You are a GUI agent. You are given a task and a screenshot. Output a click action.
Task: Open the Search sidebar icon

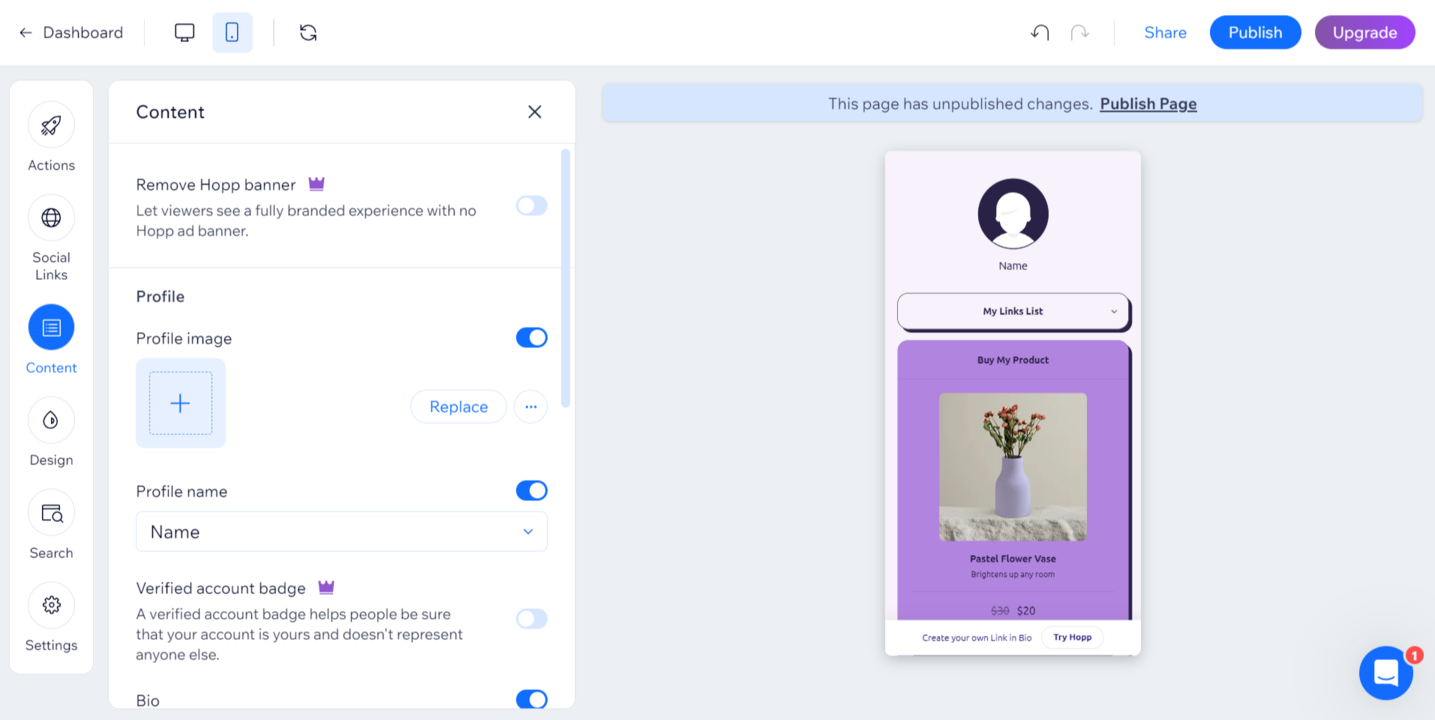tap(51, 513)
